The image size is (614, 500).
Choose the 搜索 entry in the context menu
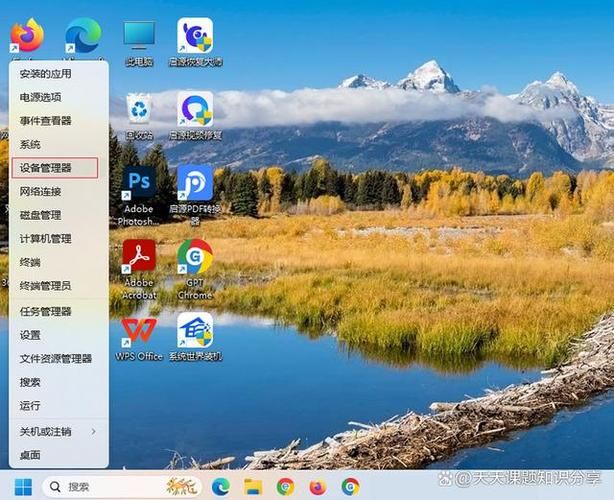pos(59,382)
